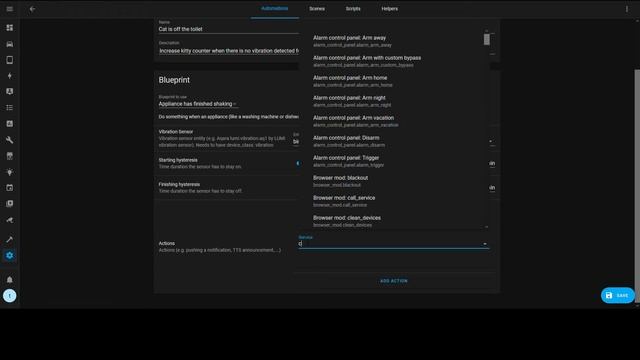Open the light bulb icon in sidebar

[9, 172]
